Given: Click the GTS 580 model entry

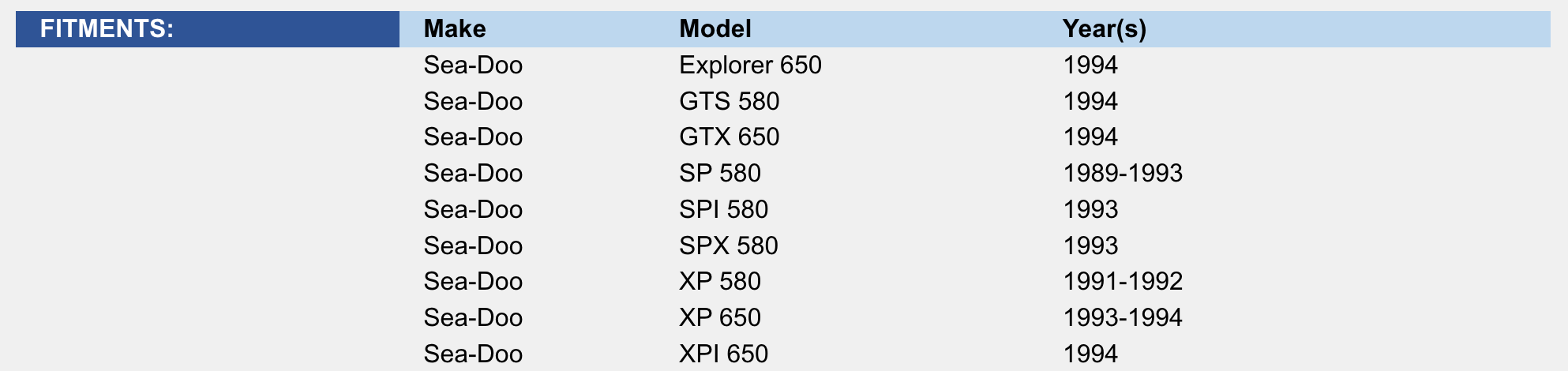Looking at the screenshot, I should [x=729, y=101].
